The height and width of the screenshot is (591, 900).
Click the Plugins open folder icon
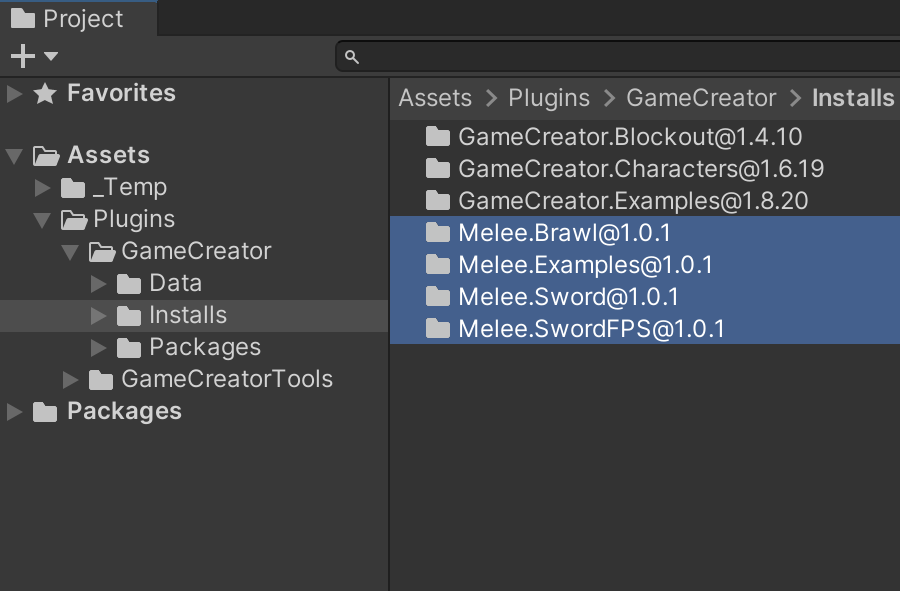pyautogui.click(x=74, y=220)
